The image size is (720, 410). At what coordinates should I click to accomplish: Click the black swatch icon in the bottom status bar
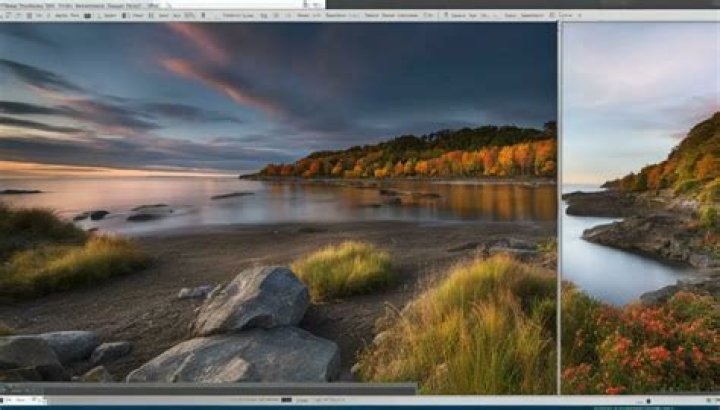[x=286, y=400]
